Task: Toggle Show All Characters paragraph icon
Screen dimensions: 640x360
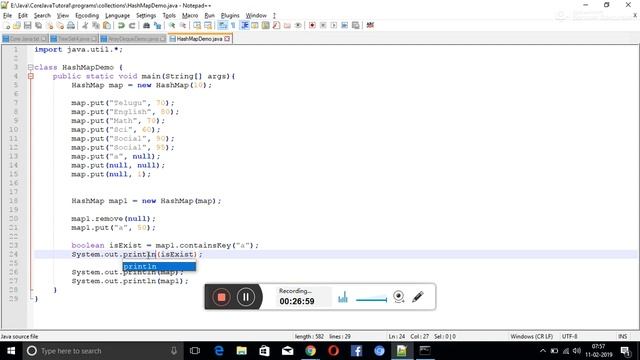Action: (233, 25)
